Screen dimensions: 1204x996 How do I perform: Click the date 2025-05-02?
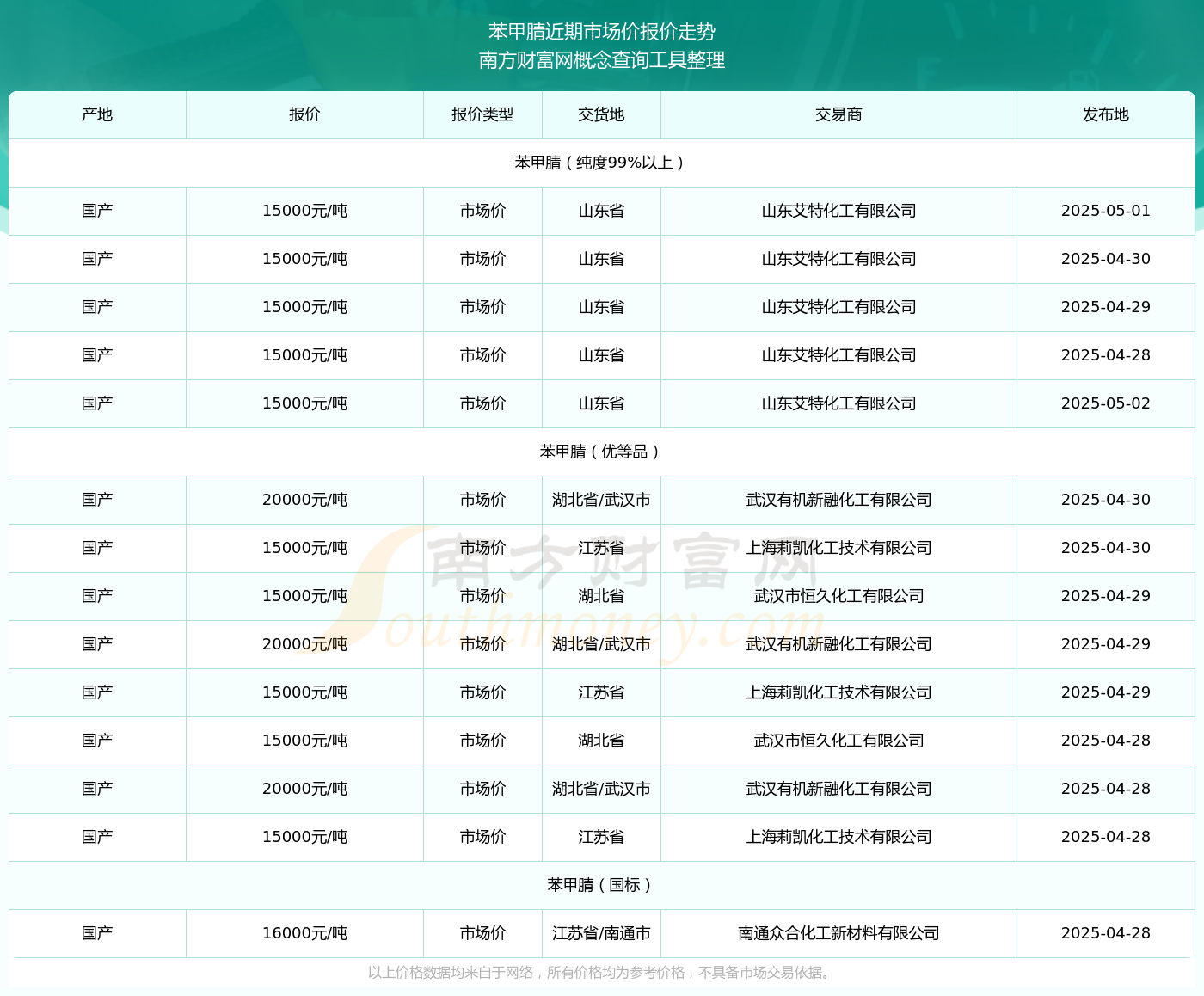tap(1106, 403)
